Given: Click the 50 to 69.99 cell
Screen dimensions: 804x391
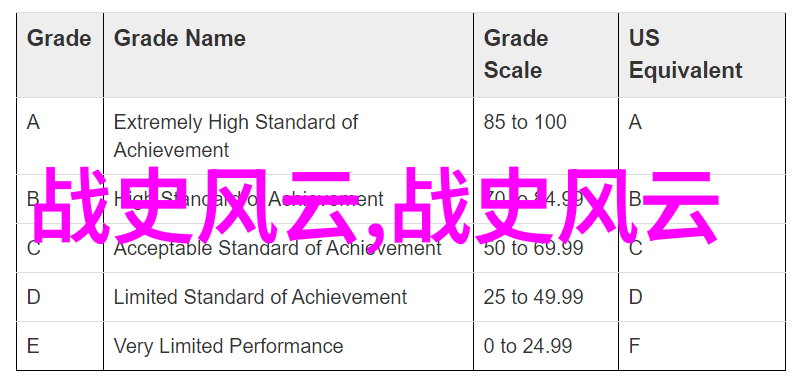Looking at the screenshot, I should [x=546, y=248].
